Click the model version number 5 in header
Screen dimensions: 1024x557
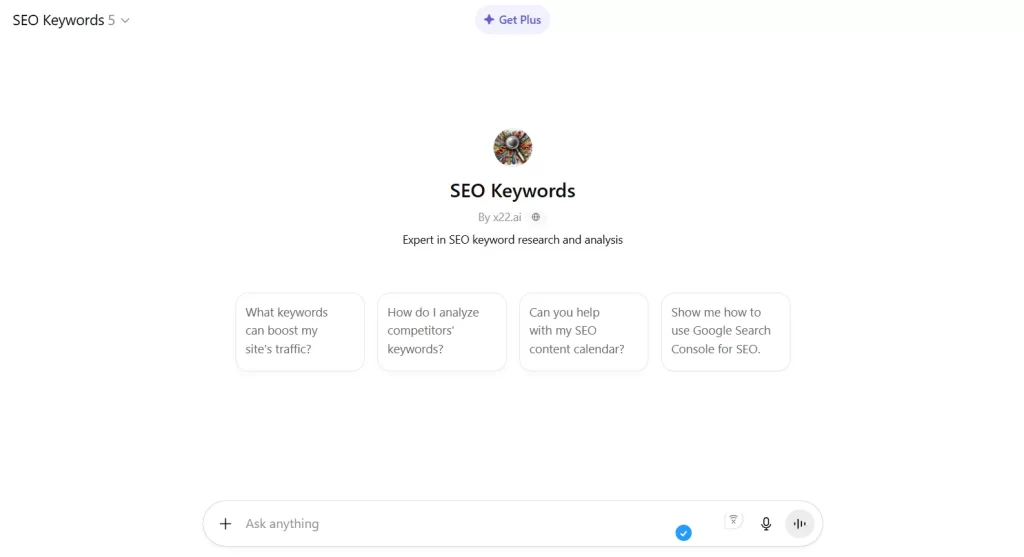[x=112, y=20]
